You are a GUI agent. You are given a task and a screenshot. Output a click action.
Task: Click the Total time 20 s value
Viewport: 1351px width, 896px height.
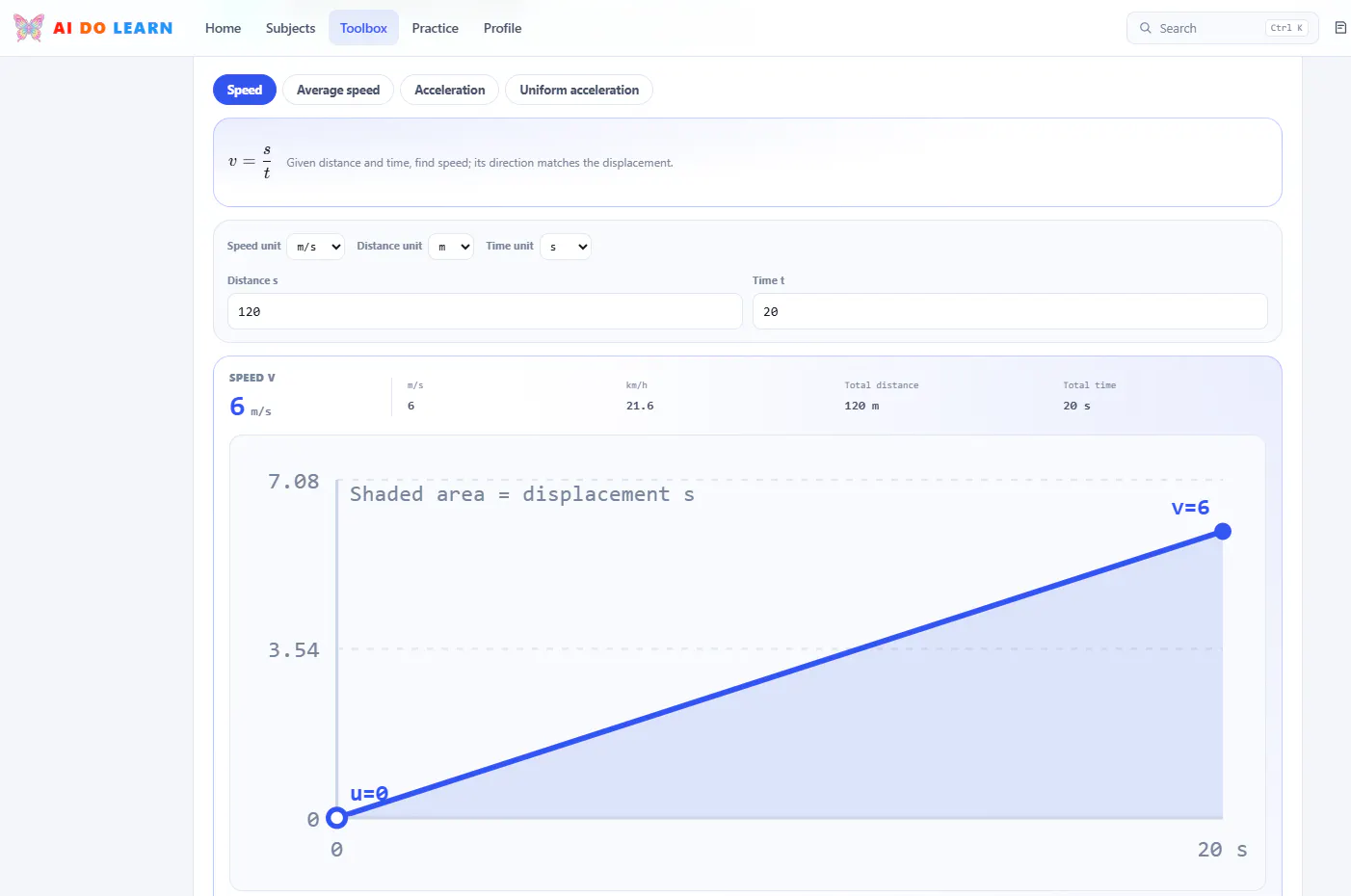(1076, 406)
